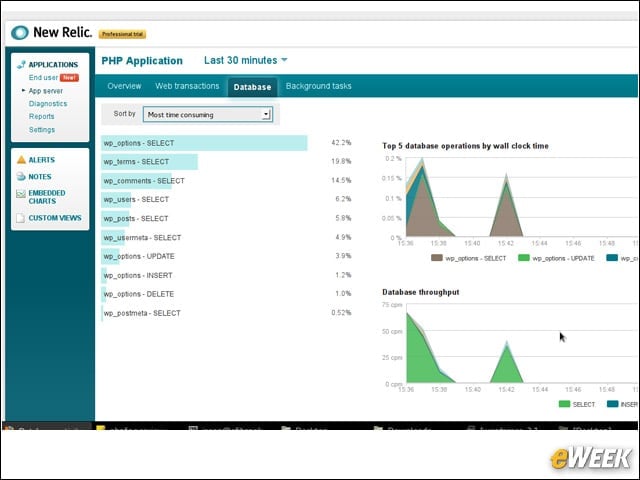Image resolution: width=640 pixels, height=480 pixels.
Task: Select the wp_posts - SELECT row
Action: 226,218
